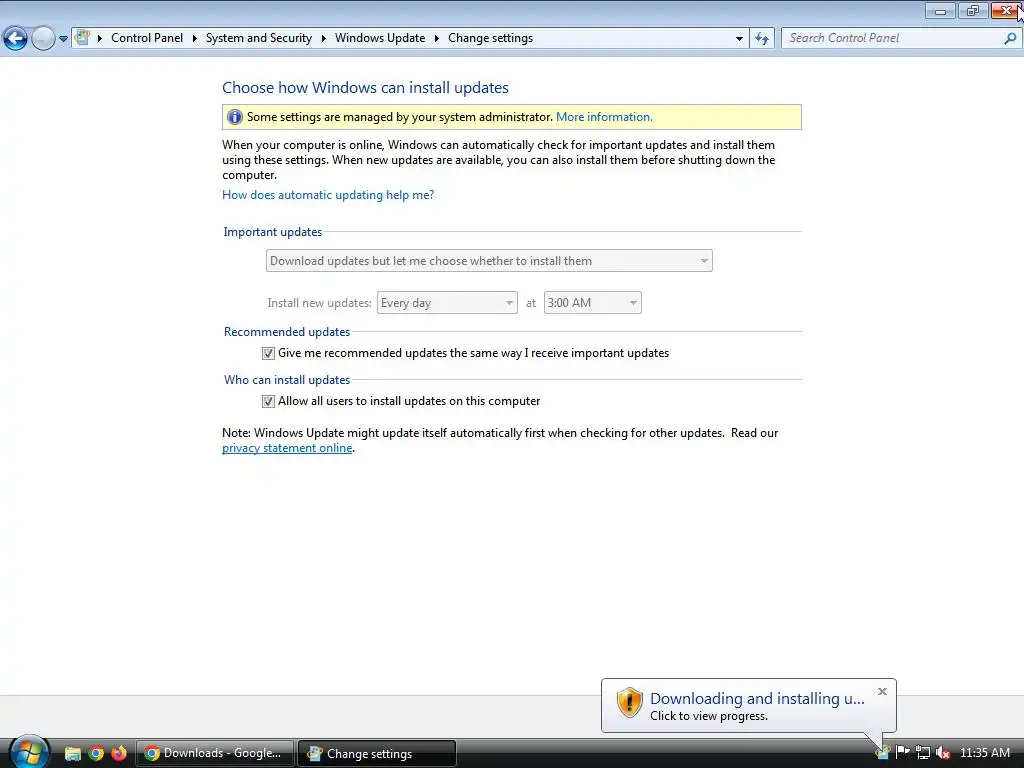Dismiss the update notification balloon

[x=882, y=692]
